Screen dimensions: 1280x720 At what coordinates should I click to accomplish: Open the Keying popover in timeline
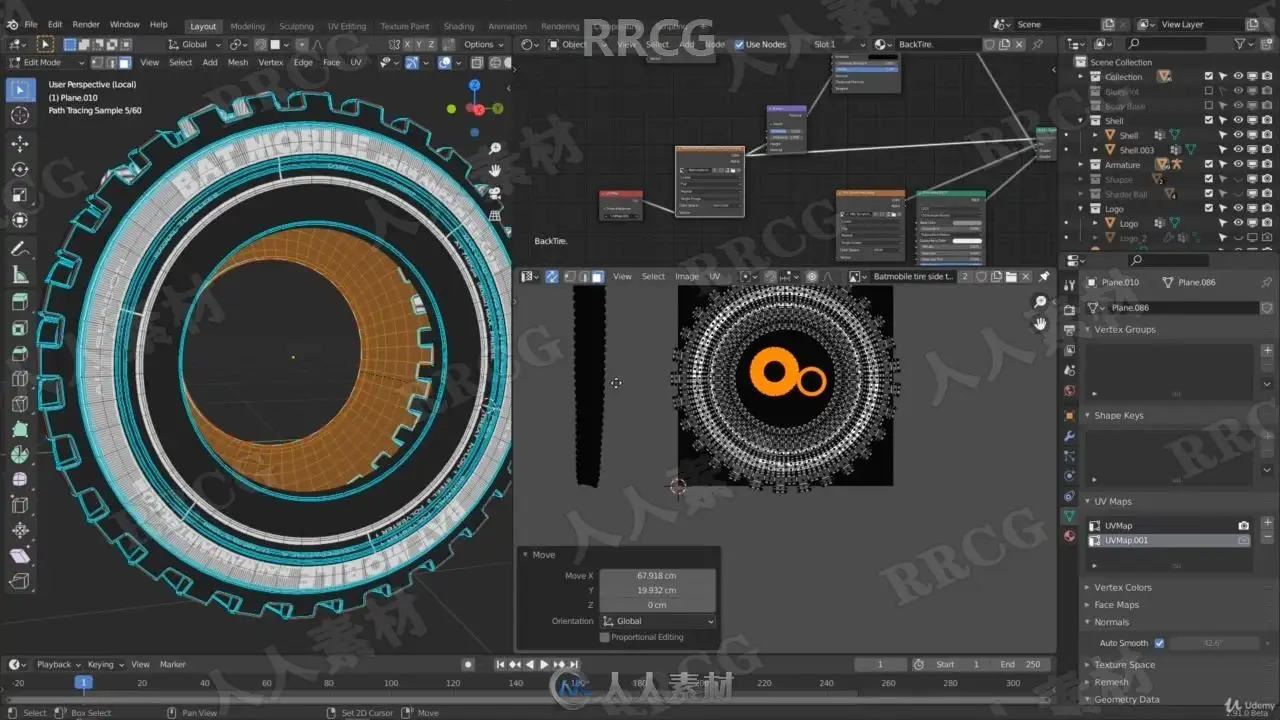coord(104,664)
